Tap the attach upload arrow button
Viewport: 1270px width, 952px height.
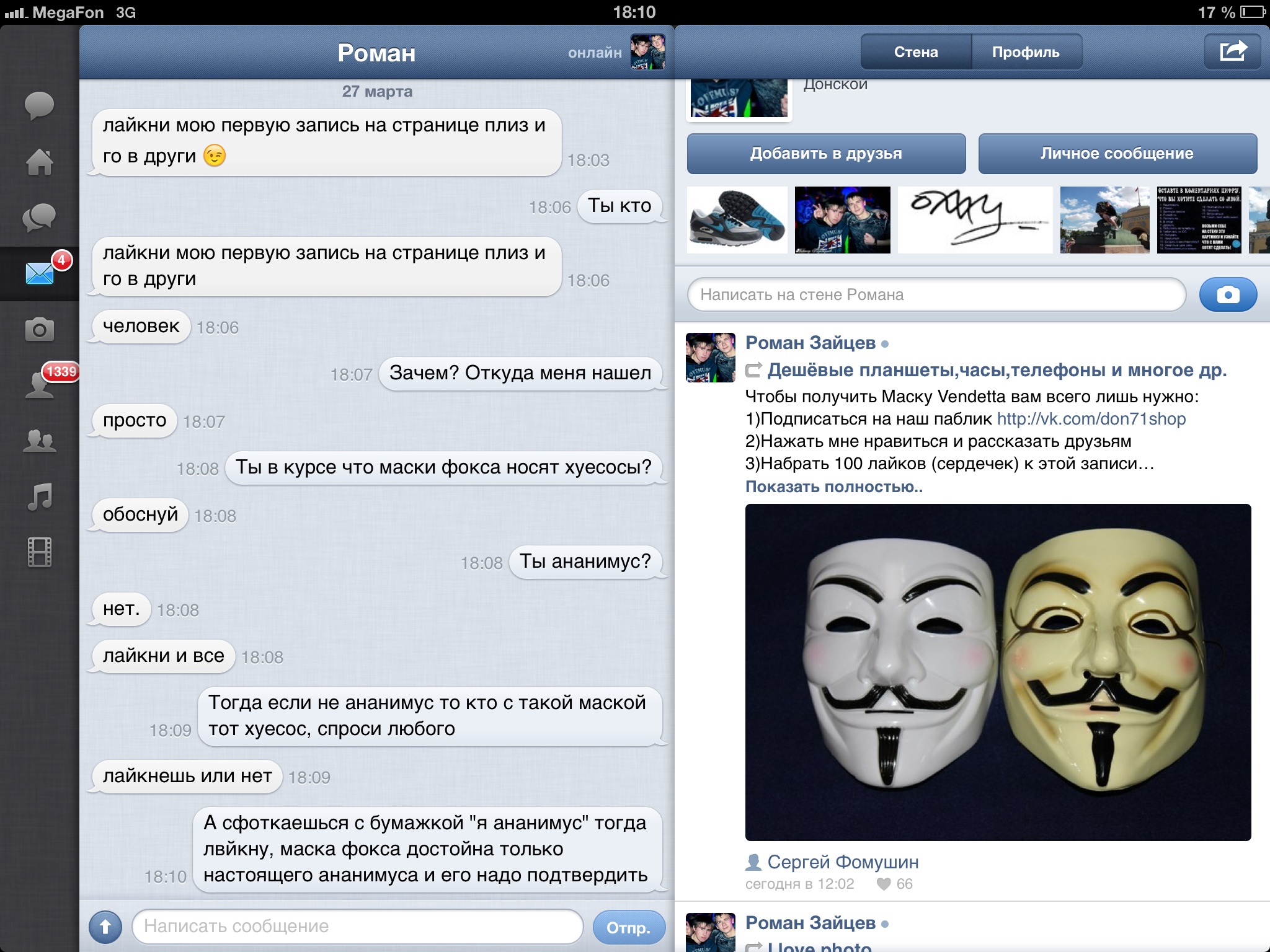tap(105, 927)
